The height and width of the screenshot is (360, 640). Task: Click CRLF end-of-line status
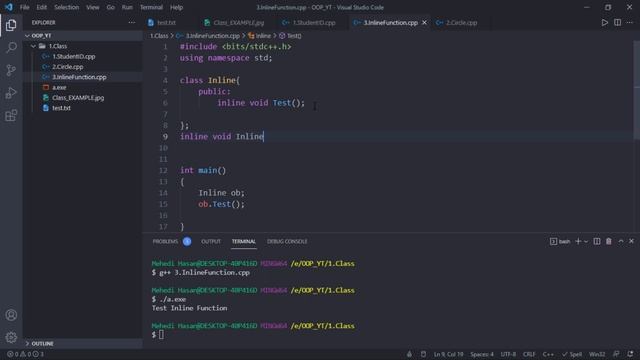[529, 354]
